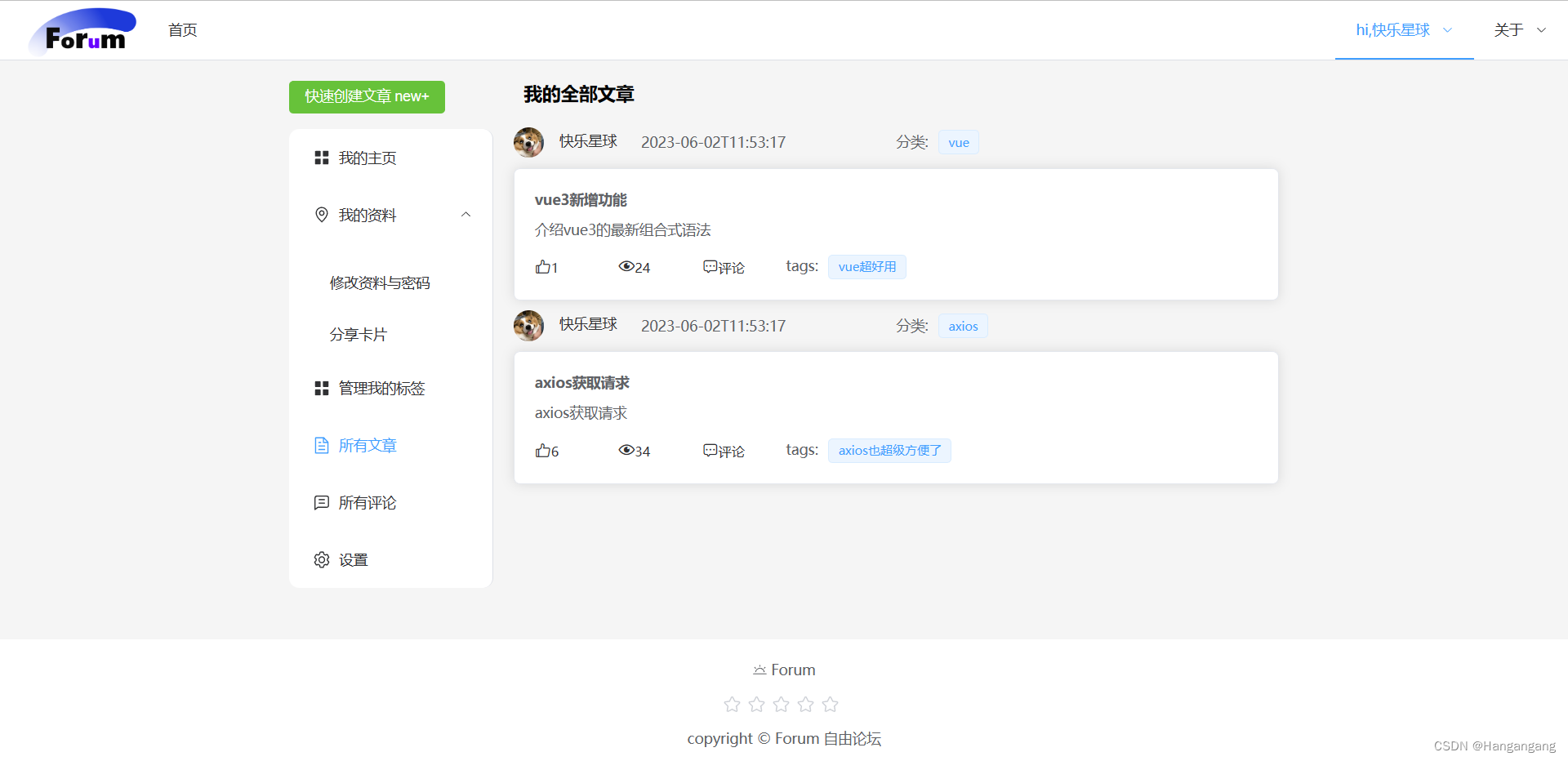Open the vue category tag link
1568x761 pixels.
958,142
